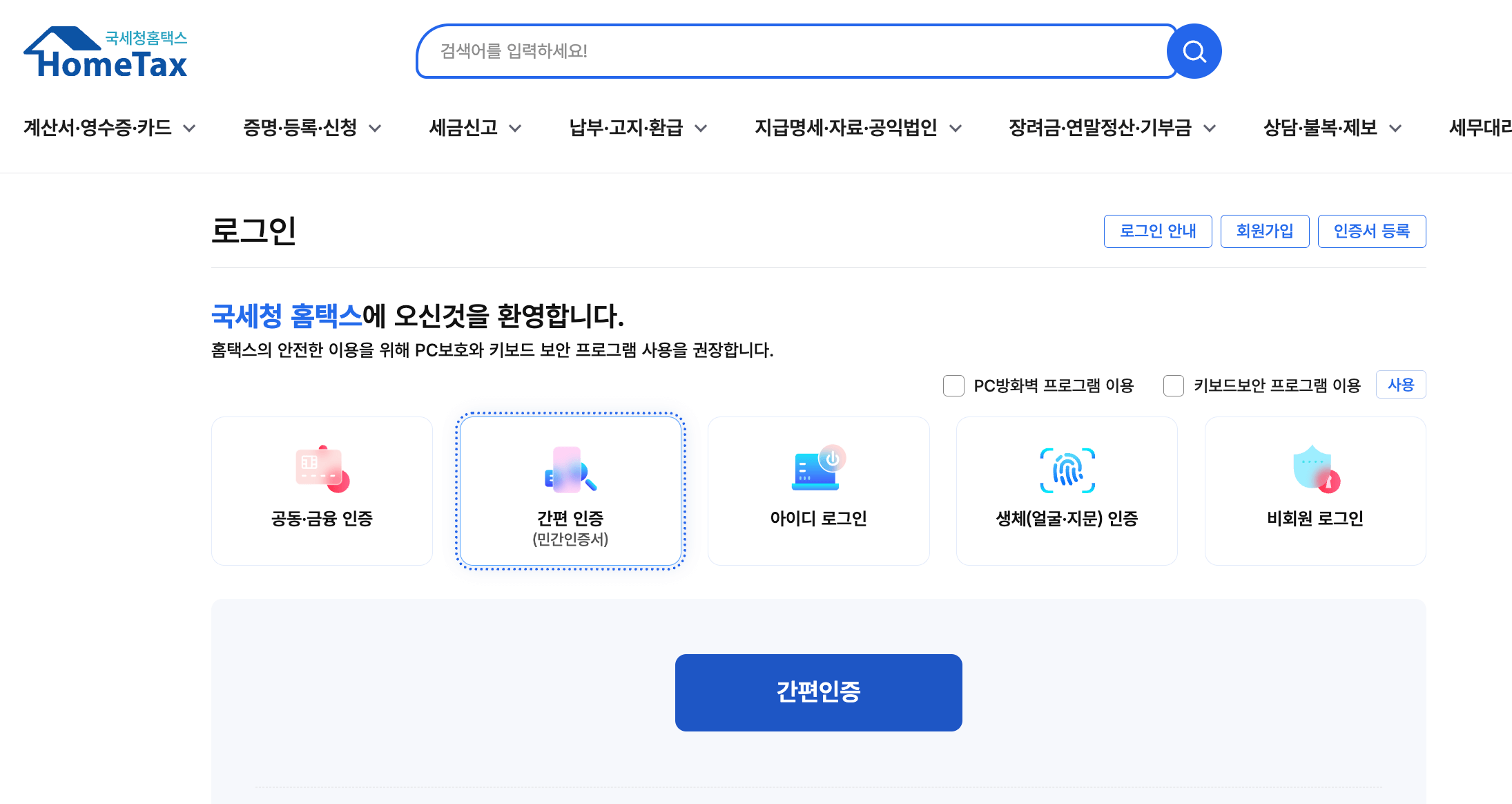Open the 장려금·연말정산·기부금 menu
1512x804 pixels.
point(1100,128)
